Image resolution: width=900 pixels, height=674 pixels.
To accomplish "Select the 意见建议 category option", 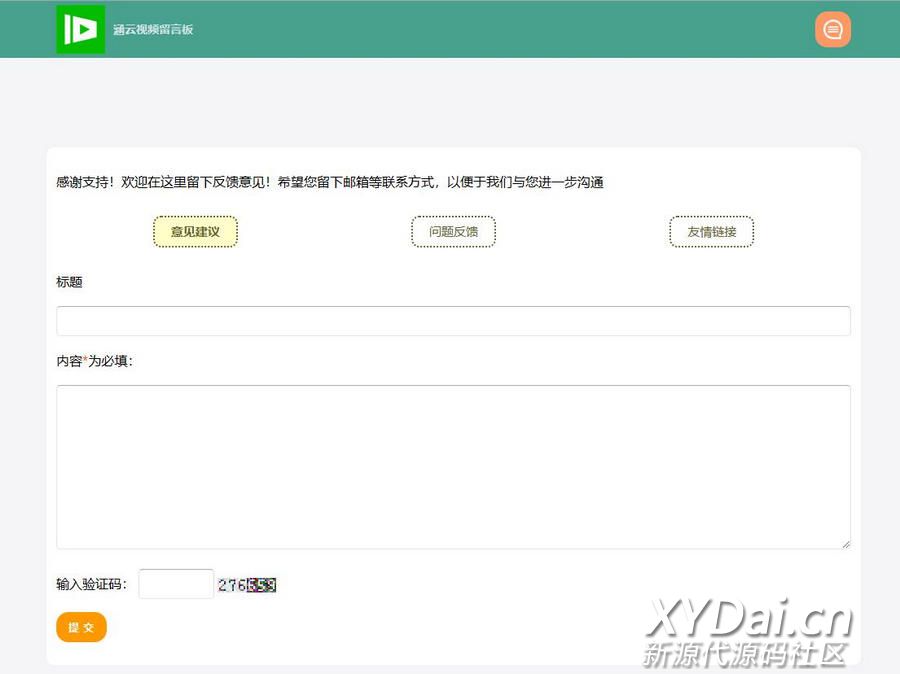I will click(x=195, y=232).
